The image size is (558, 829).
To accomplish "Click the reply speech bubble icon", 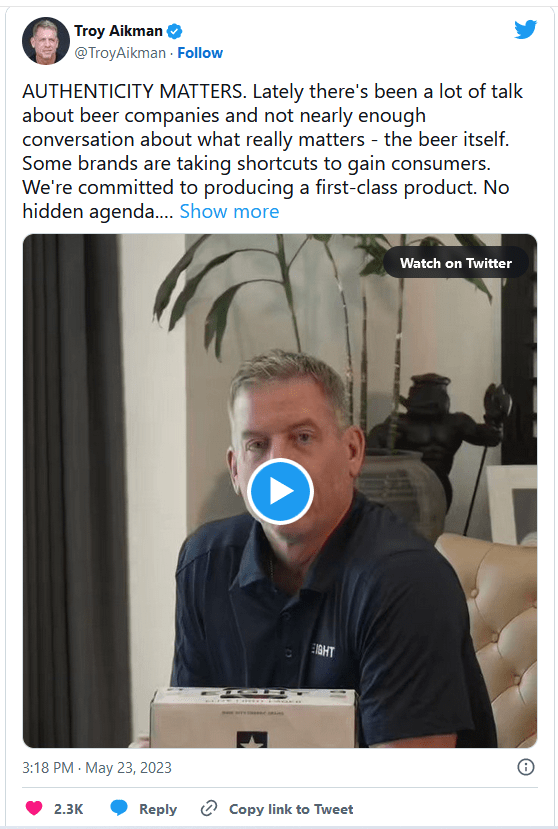I will [x=119, y=808].
